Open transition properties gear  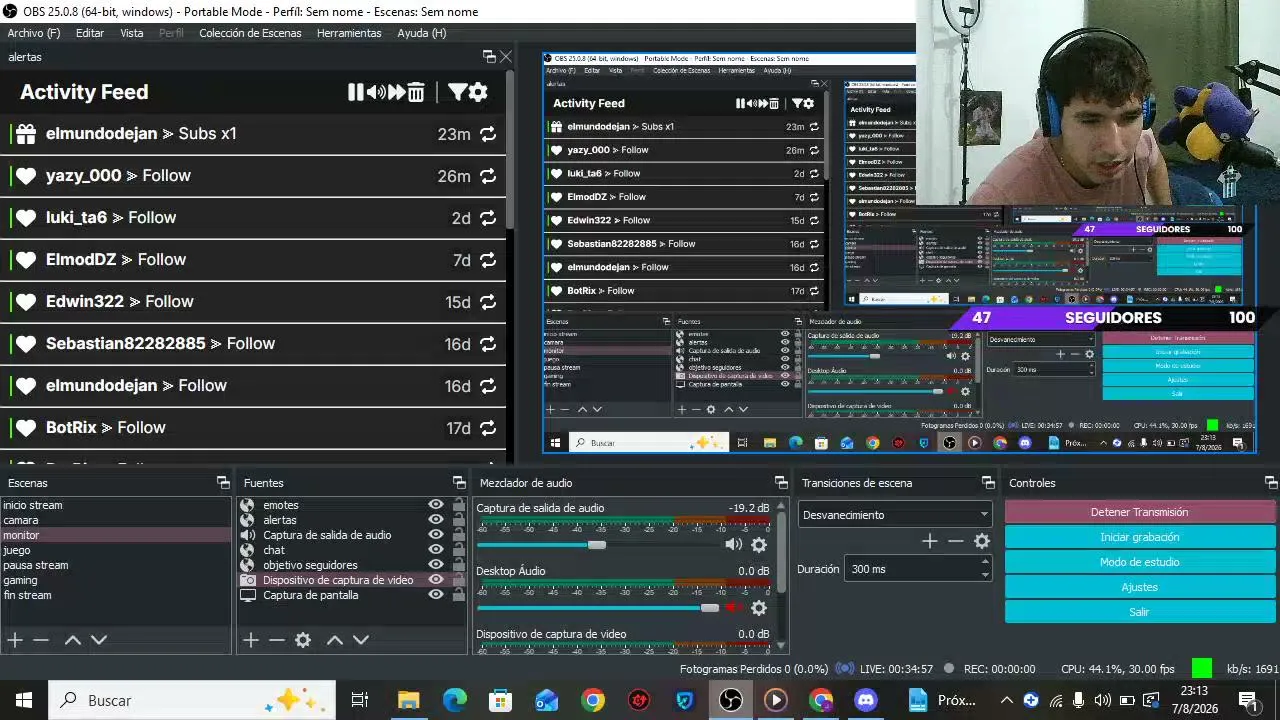982,541
